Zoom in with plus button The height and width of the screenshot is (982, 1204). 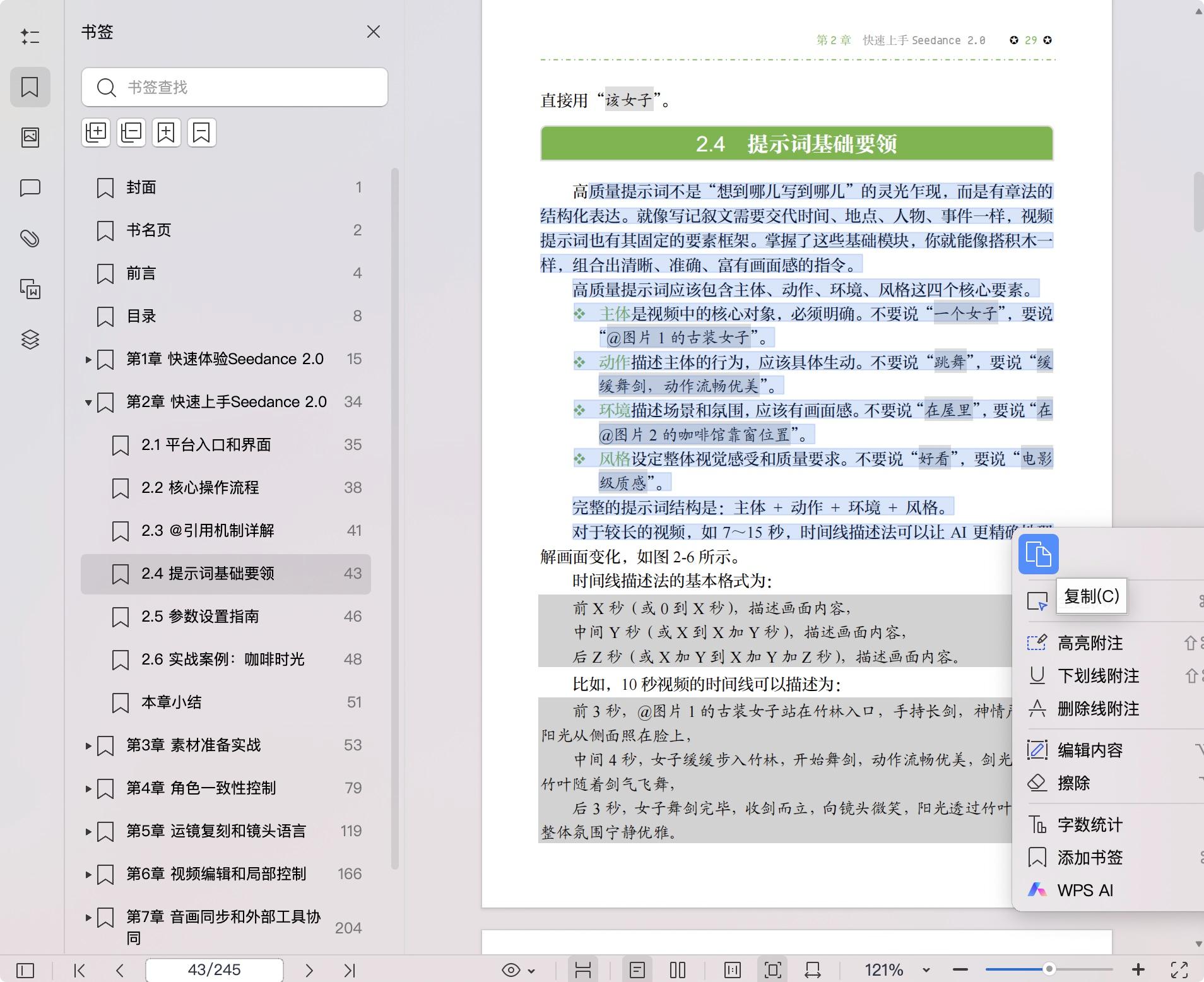1138,970
